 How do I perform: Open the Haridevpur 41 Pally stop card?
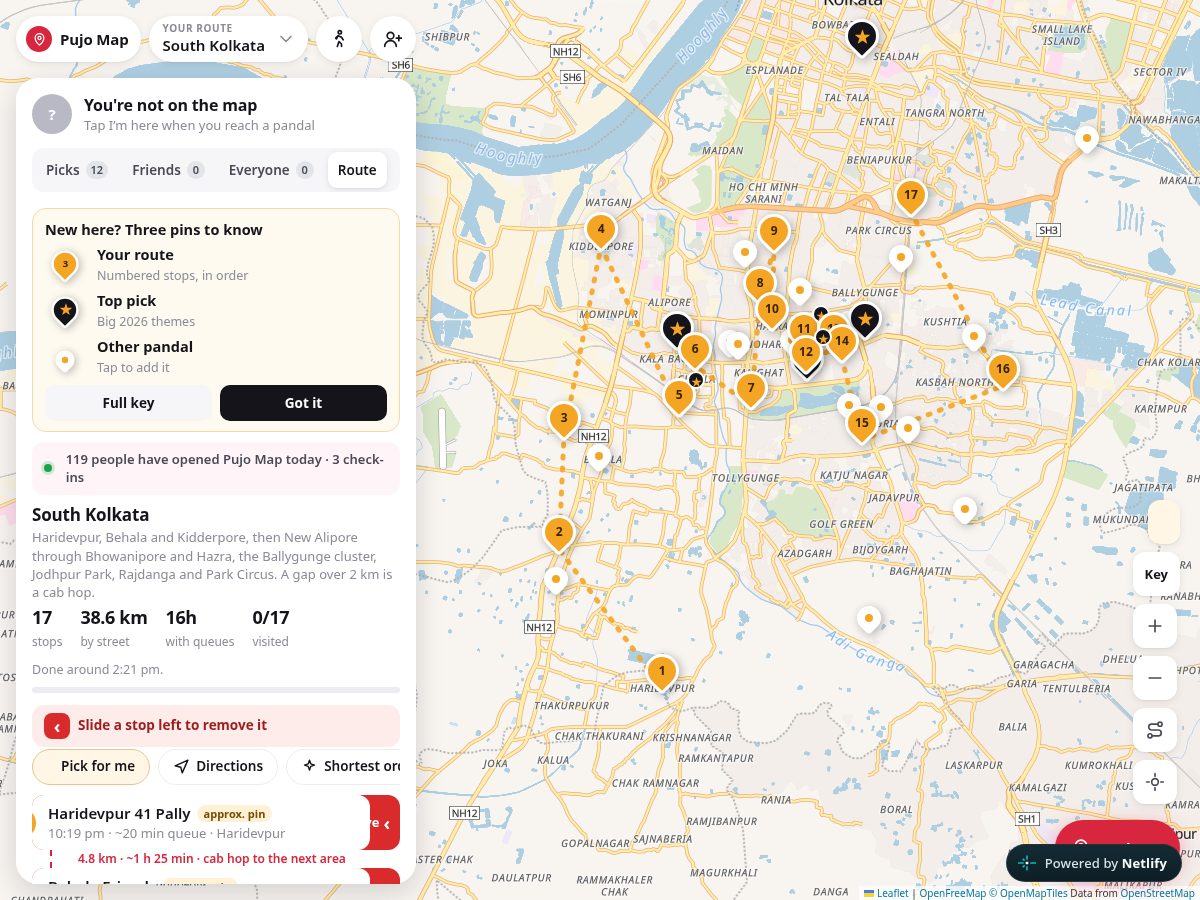pos(201,823)
